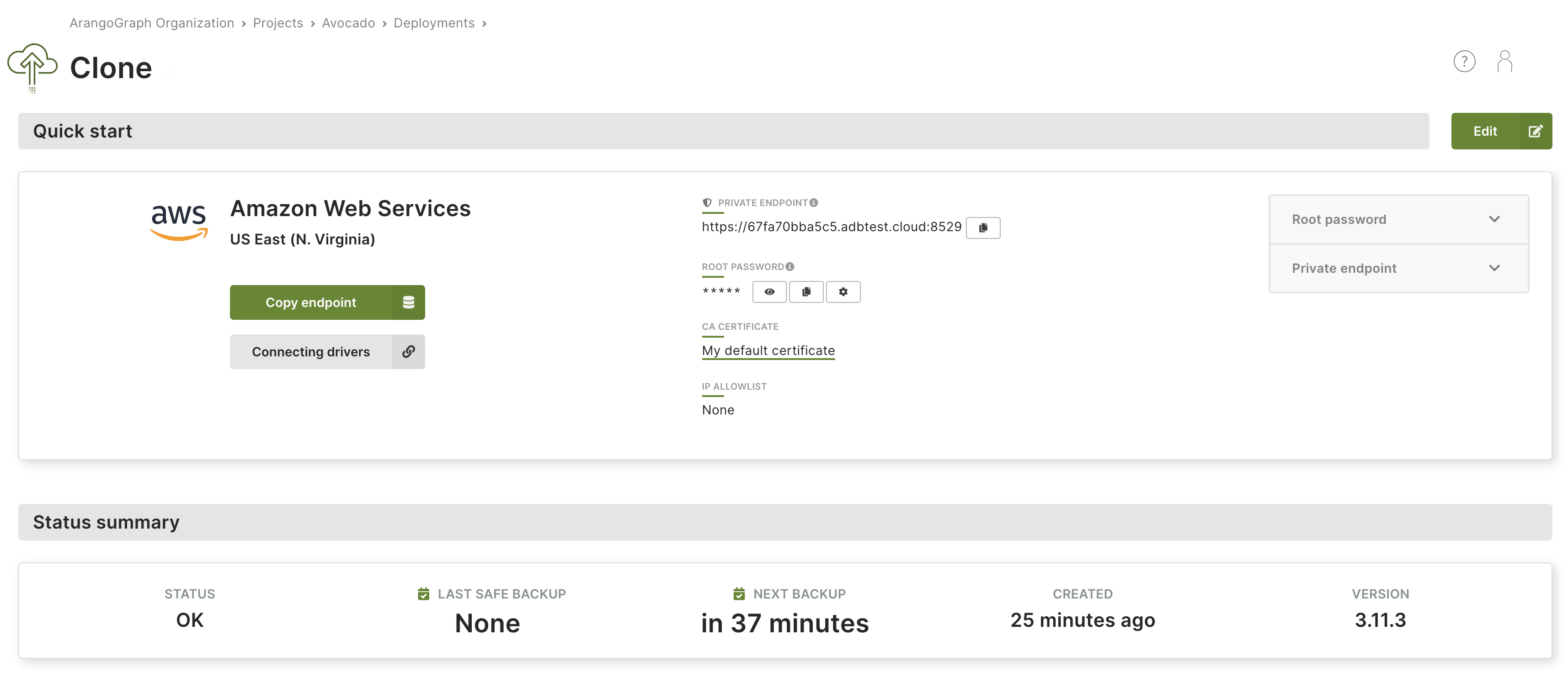This screenshot has width=1568, height=678.
Task: Go to Avocado project breadcrumb
Action: (348, 23)
